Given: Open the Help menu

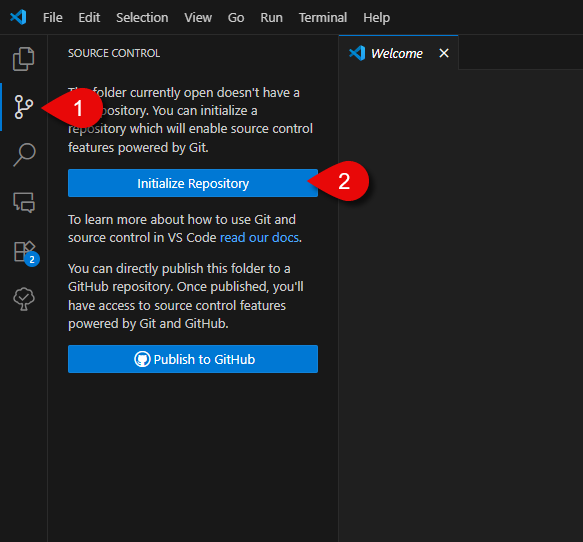Looking at the screenshot, I should click(x=376, y=17).
